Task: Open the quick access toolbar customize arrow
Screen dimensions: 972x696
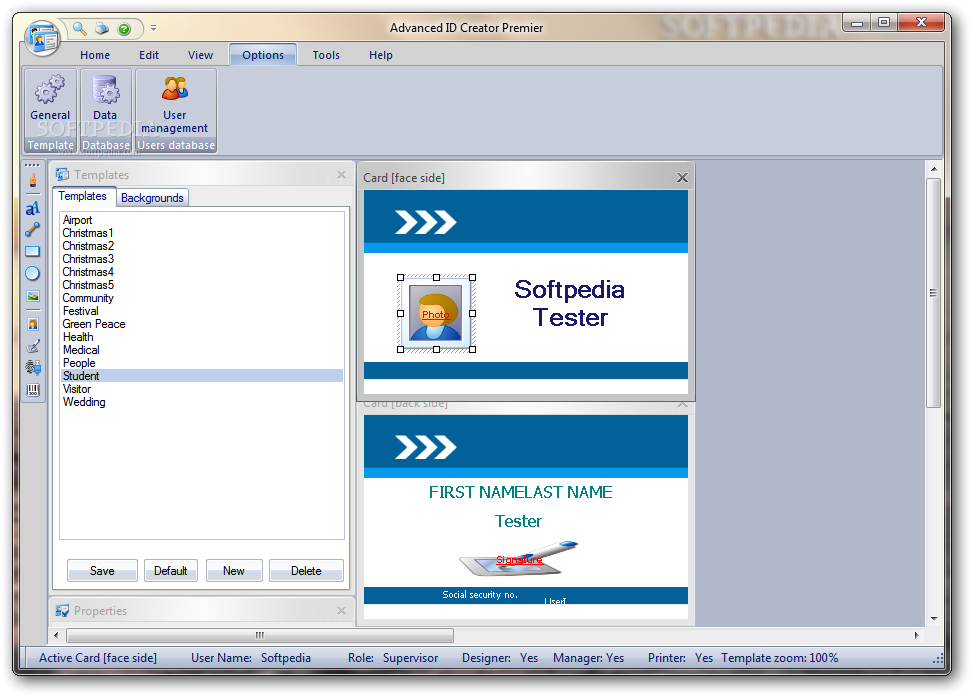Action: point(153,29)
